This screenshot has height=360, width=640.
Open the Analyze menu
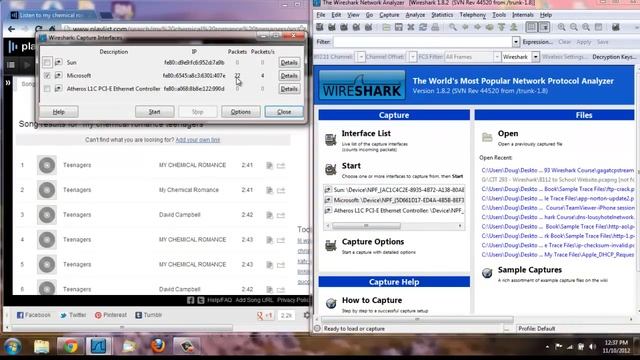415,15
